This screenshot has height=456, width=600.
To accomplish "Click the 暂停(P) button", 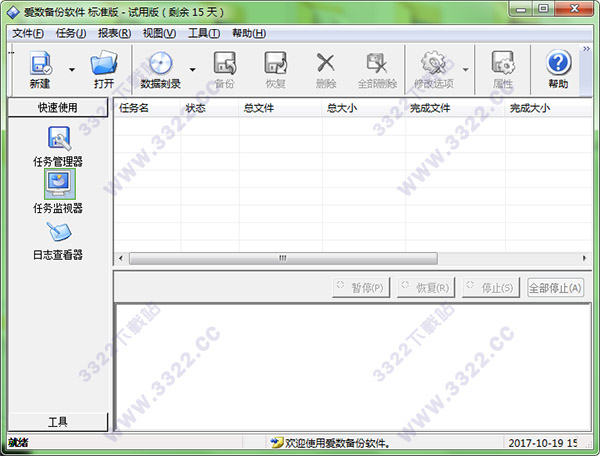I will tap(361, 288).
